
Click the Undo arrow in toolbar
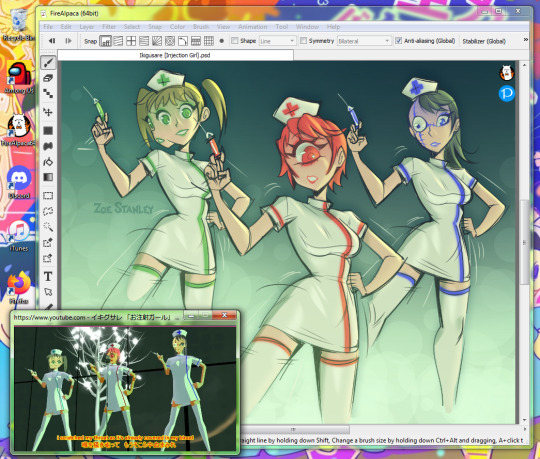point(52,41)
